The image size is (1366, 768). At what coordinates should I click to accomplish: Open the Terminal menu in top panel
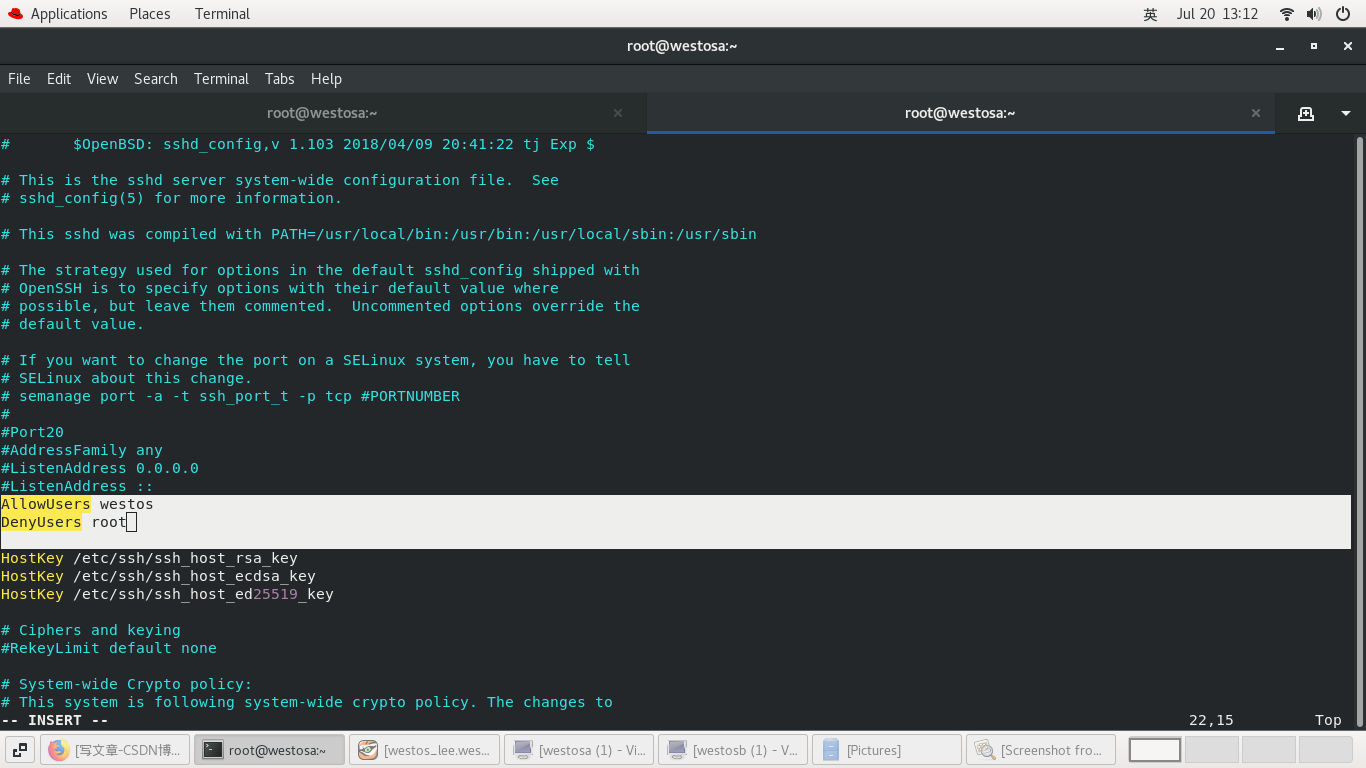pyautogui.click(x=222, y=14)
